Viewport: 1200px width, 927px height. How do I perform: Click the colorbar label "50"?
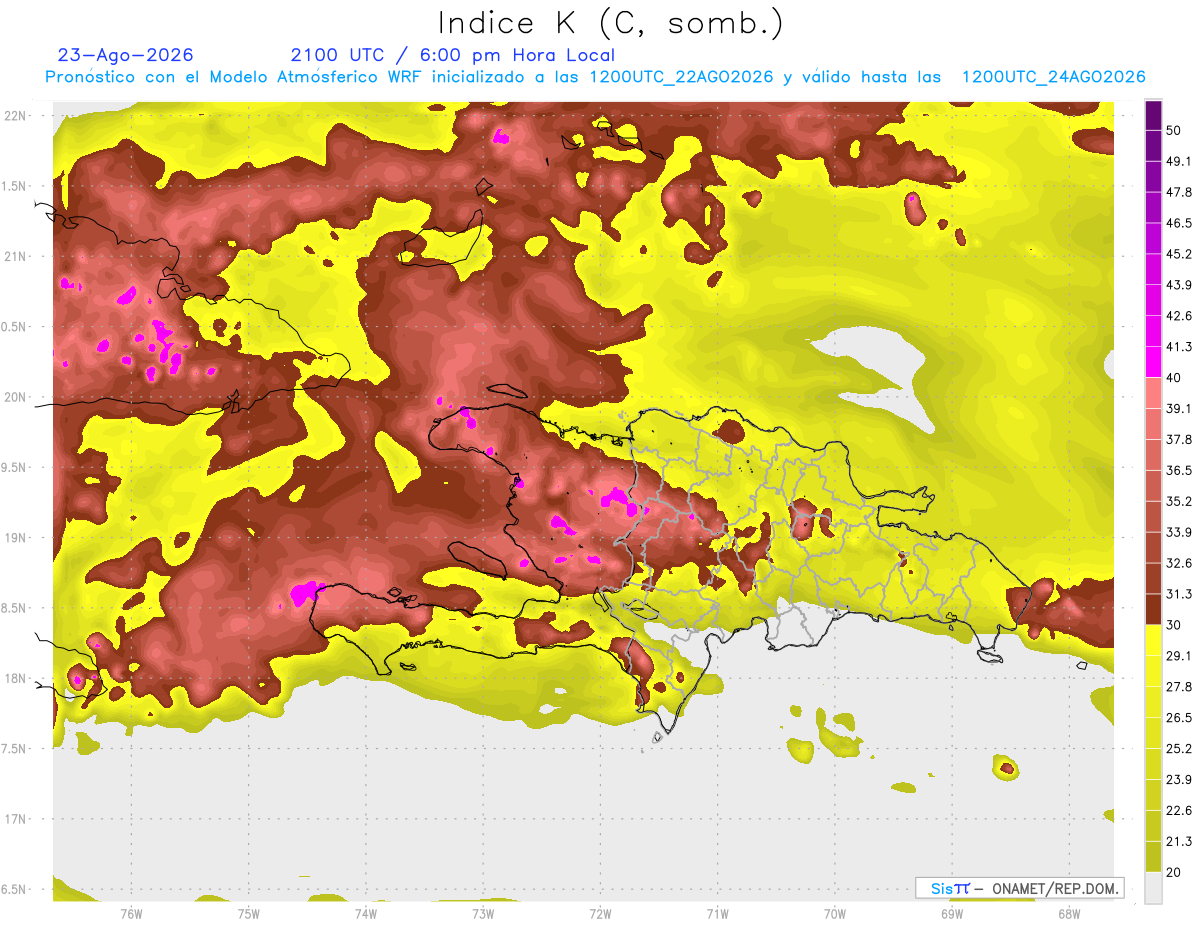1174,130
